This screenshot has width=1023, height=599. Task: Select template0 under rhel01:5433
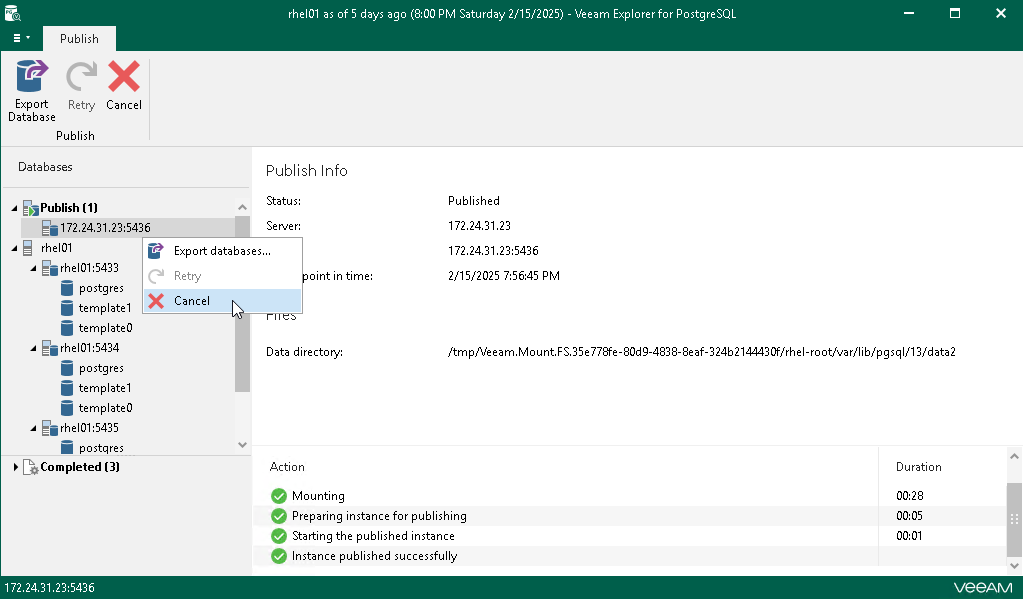[105, 328]
